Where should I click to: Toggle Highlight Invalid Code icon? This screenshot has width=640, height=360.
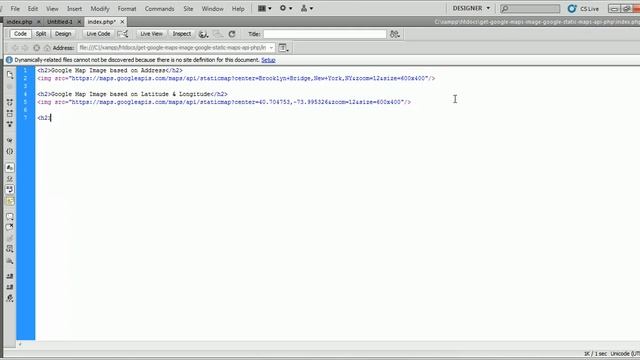click(x=10, y=179)
